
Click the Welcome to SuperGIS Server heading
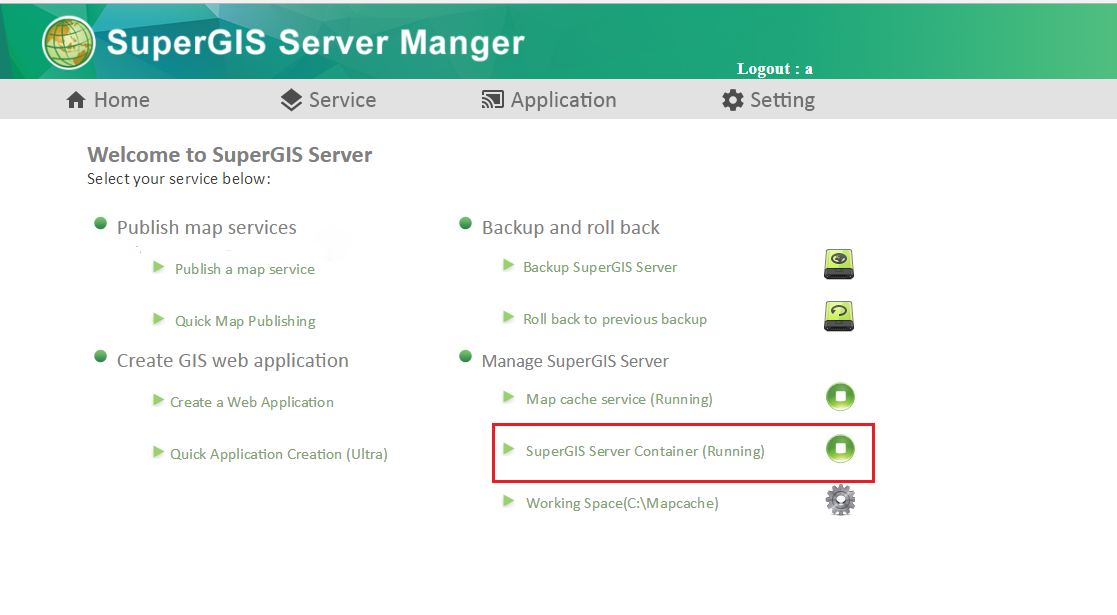click(x=229, y=155)
